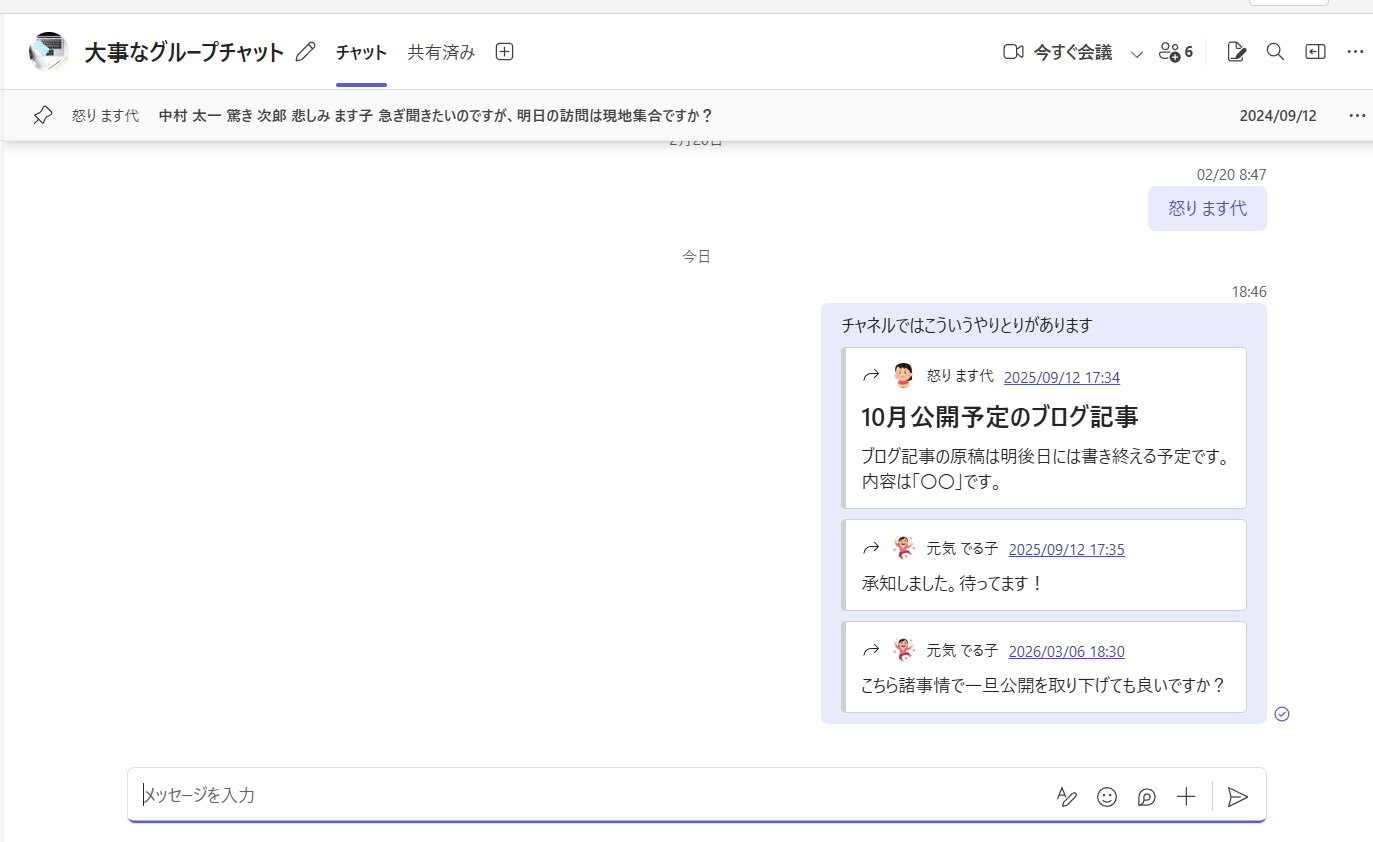
Task: Start a meeting with 今すぐ会議 button
Action: [x=1058, y=53]
